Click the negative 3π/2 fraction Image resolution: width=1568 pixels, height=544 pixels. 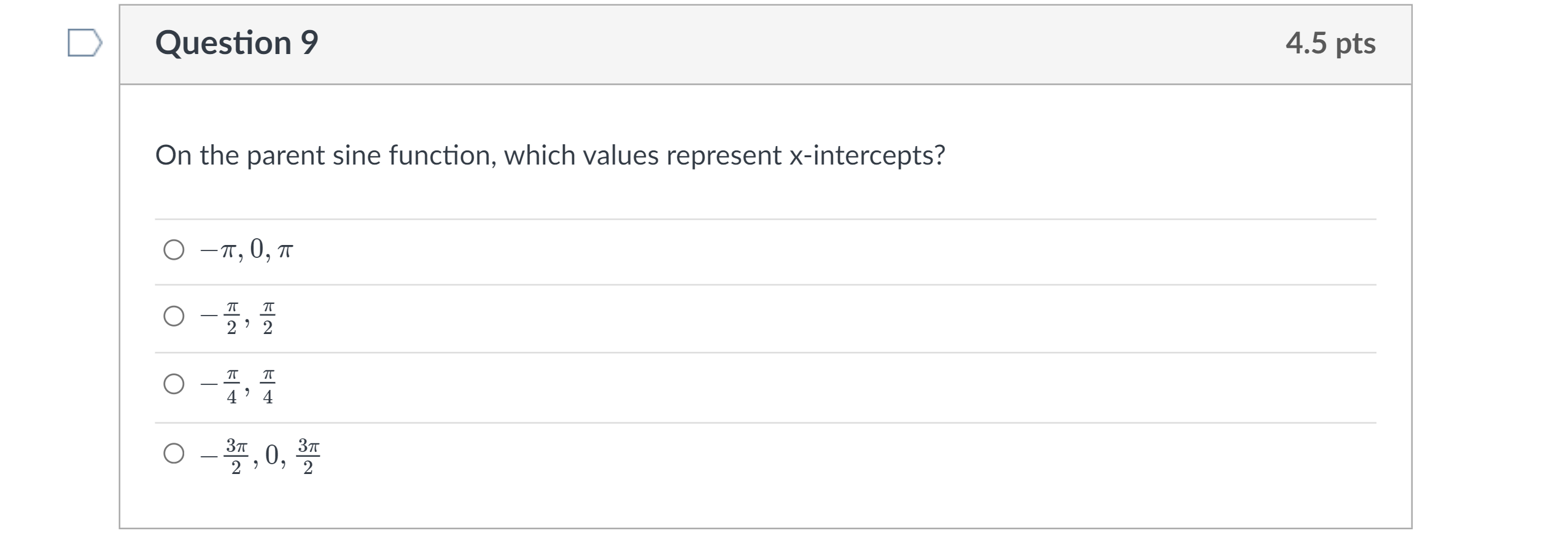[236, 456]
